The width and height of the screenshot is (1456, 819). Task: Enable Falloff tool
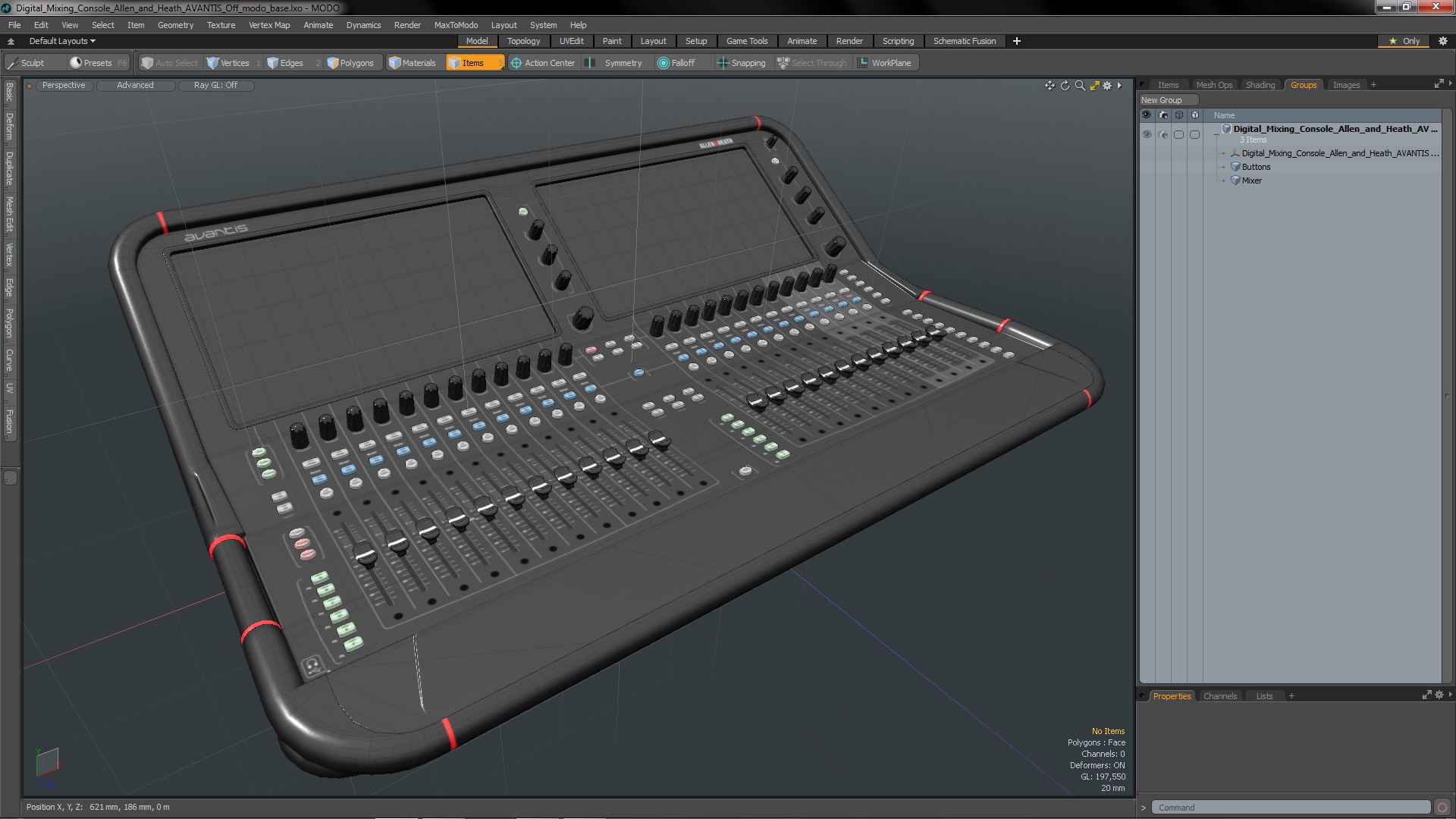(676, 63)
